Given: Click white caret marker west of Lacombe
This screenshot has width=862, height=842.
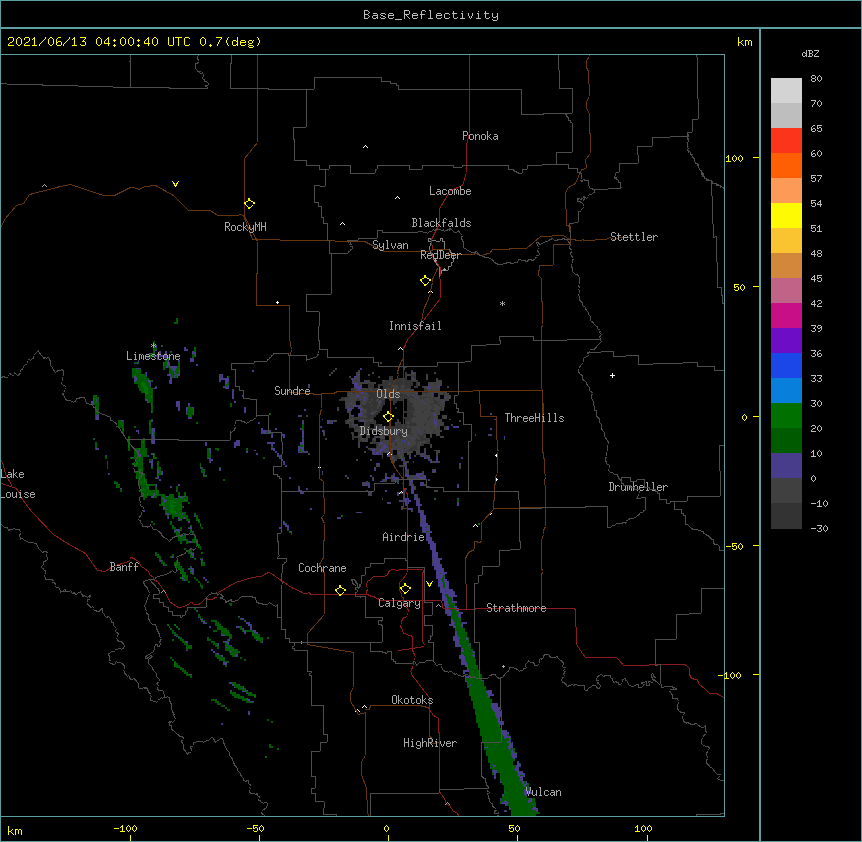Looking at the screenshot, I should pos(397,198).
